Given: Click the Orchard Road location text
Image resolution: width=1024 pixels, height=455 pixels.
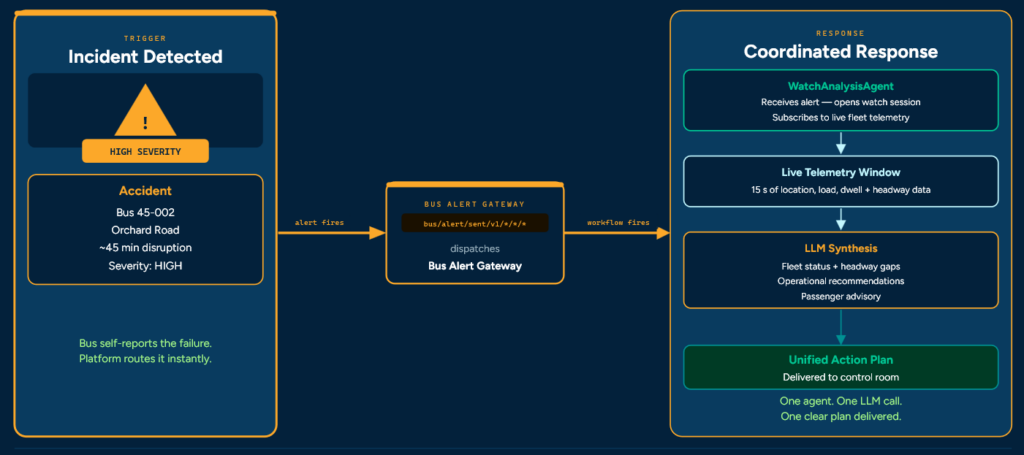Looking at the screenshot, I should (x=145, y=230).
